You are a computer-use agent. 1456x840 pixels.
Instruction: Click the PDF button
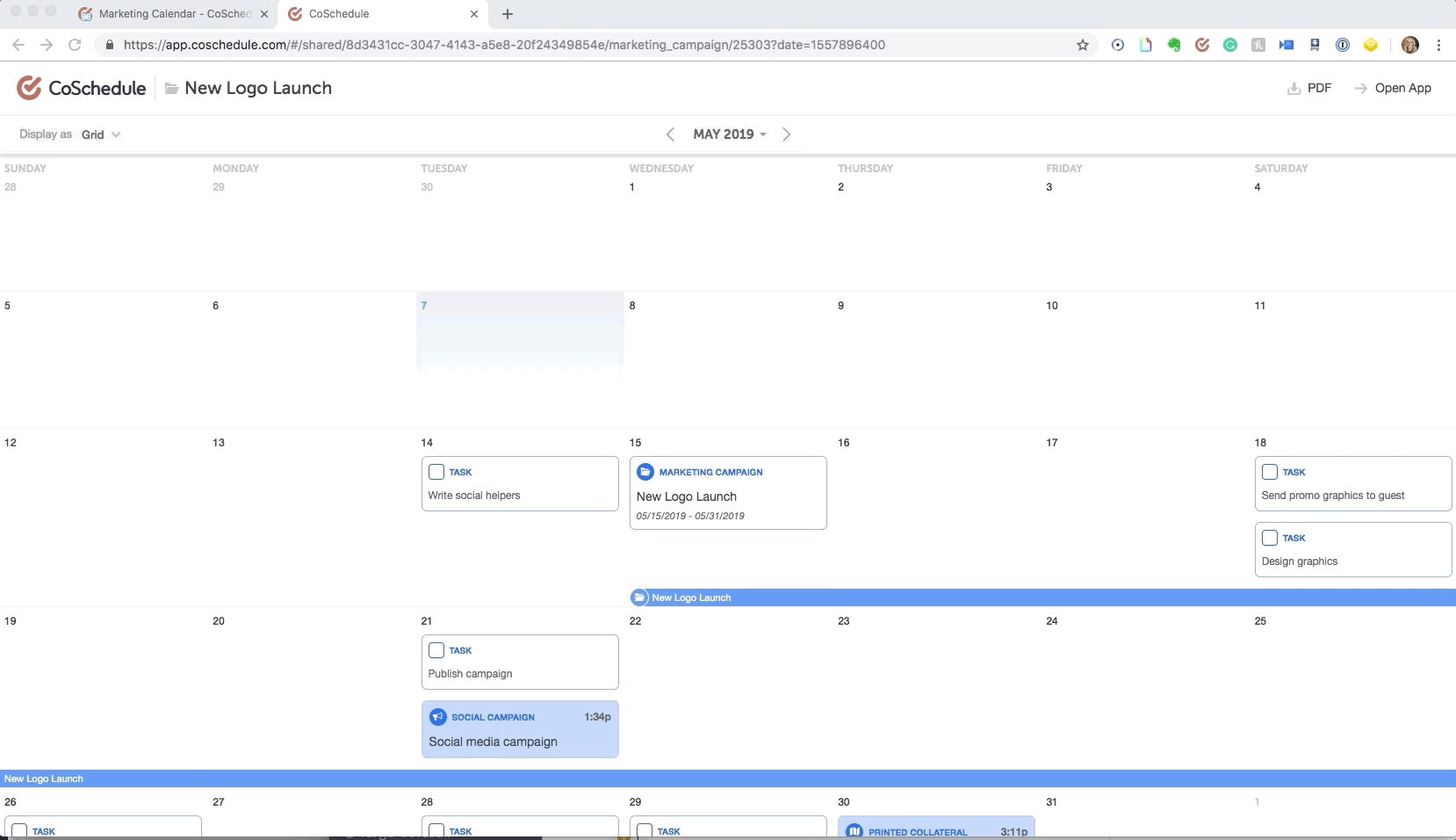coord(1309,89)
